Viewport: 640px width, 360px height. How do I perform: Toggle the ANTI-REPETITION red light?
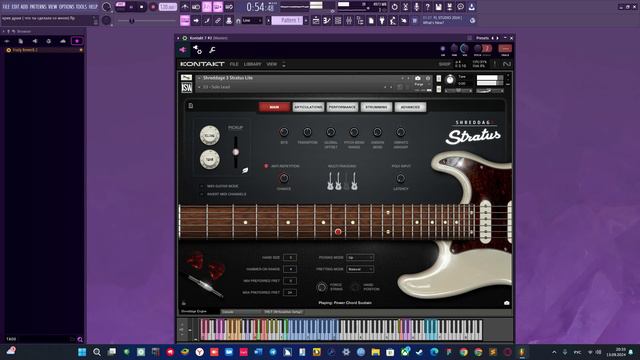[266, 166]
